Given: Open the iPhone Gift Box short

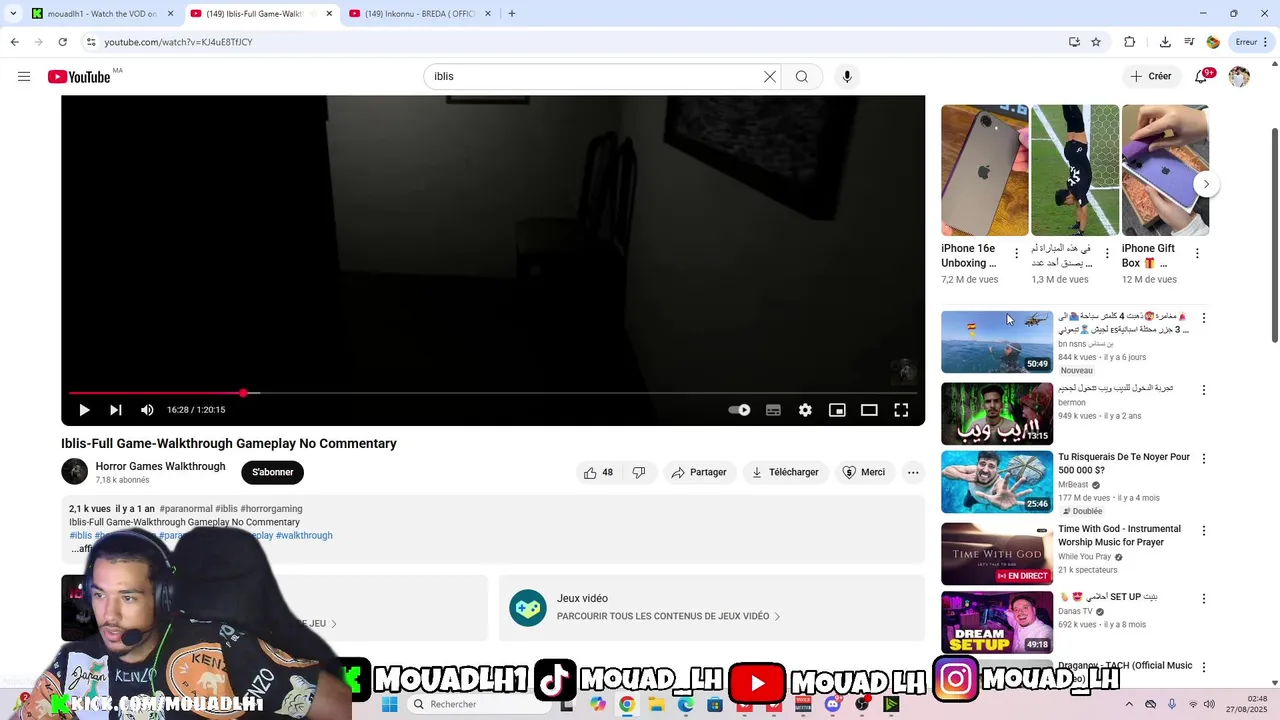Looking at the screenshot, I should pos(1165,170).
